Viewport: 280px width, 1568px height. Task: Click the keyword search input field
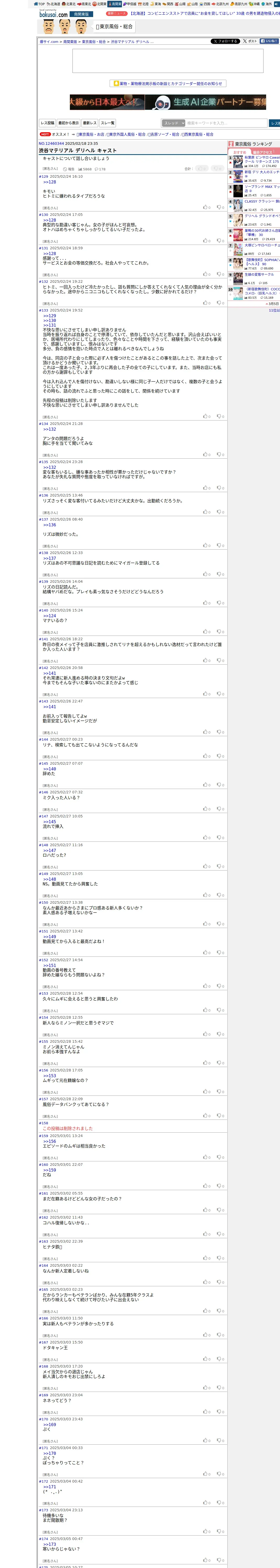point(226,123)
